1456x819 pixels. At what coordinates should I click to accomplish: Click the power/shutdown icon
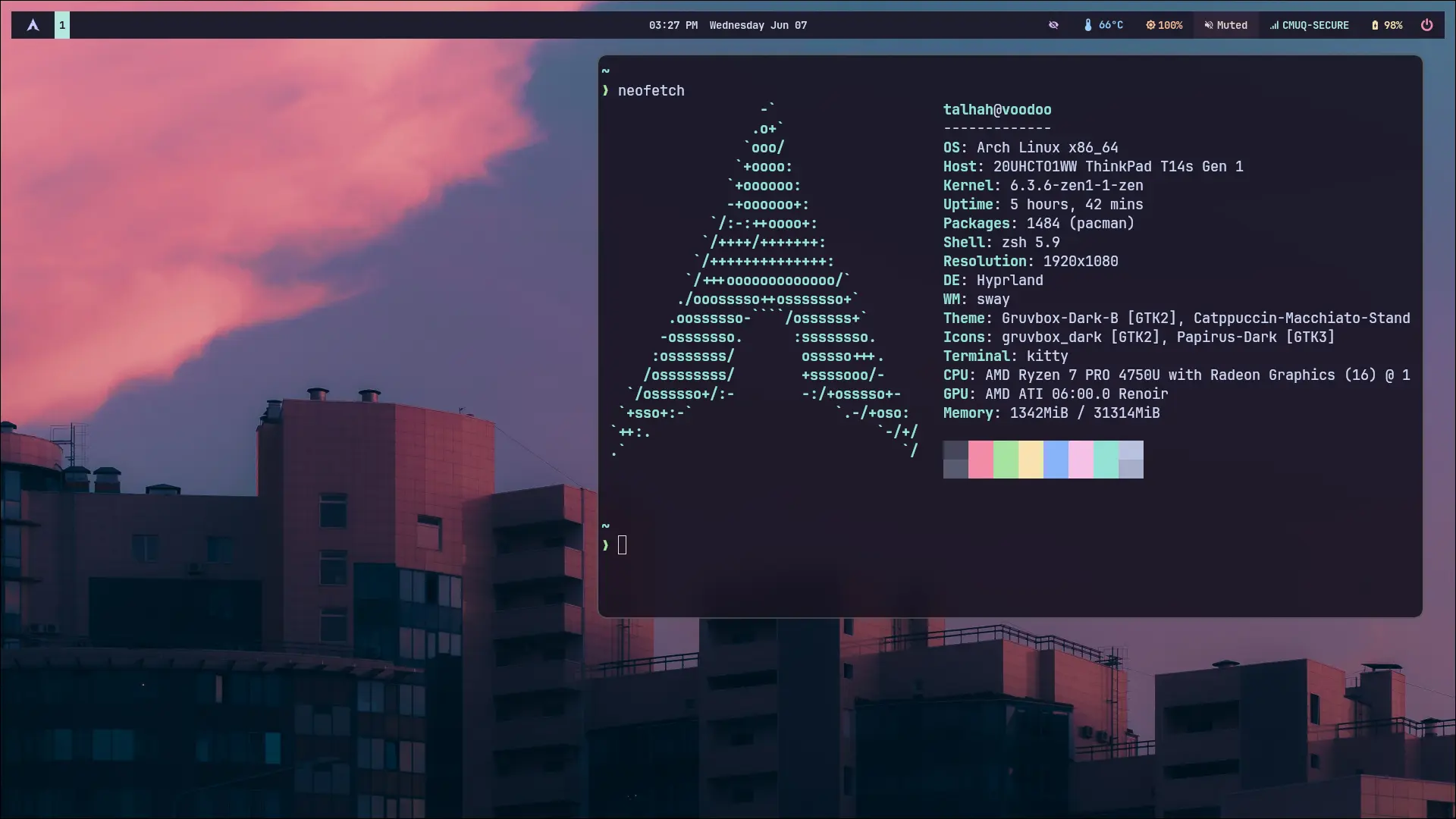1427,25
